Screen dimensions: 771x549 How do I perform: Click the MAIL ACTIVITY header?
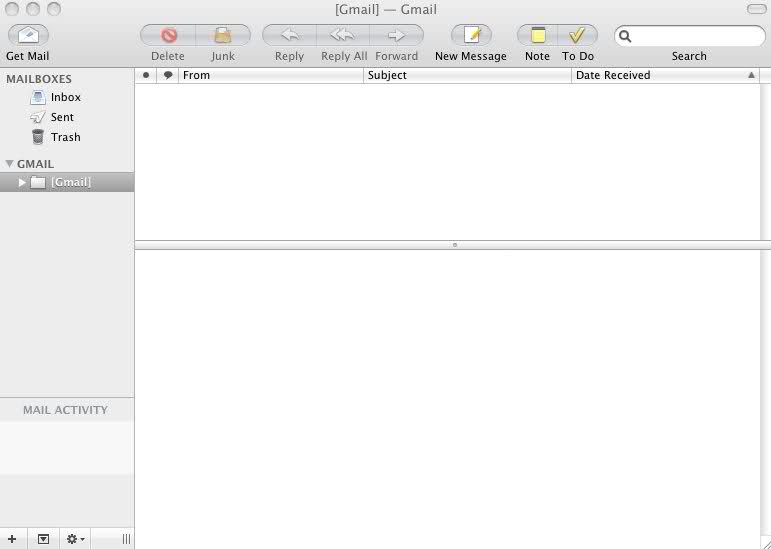coord(65,410)
